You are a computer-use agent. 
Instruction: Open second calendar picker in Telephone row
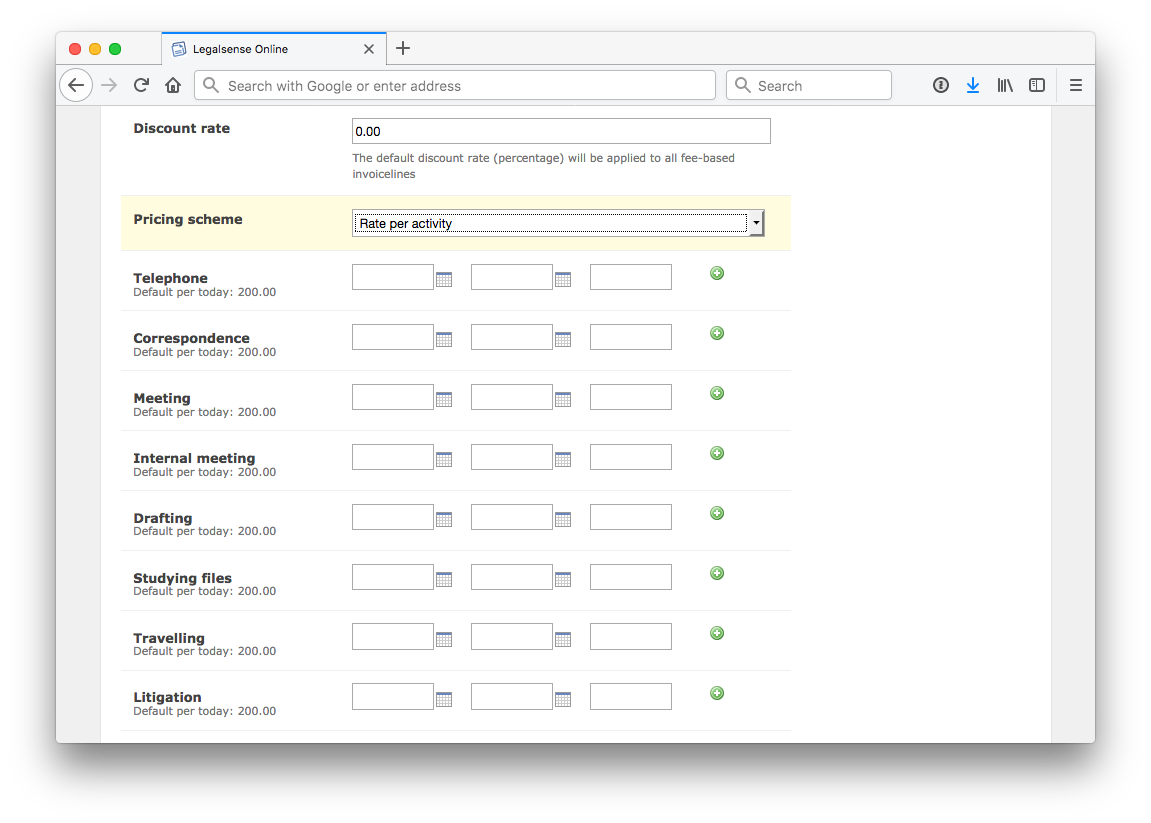(x=562, y=279)
